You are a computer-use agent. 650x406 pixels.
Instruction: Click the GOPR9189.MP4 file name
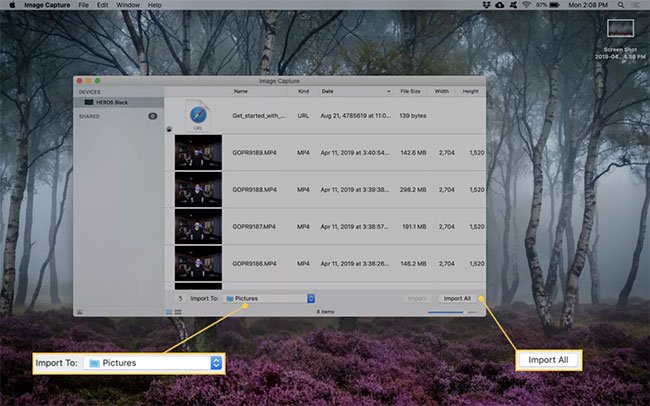click(x=254, y=153)
